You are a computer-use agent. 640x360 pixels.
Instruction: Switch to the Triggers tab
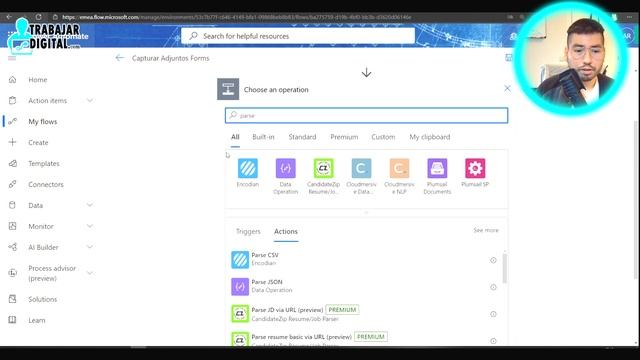(x=248, y=231)
